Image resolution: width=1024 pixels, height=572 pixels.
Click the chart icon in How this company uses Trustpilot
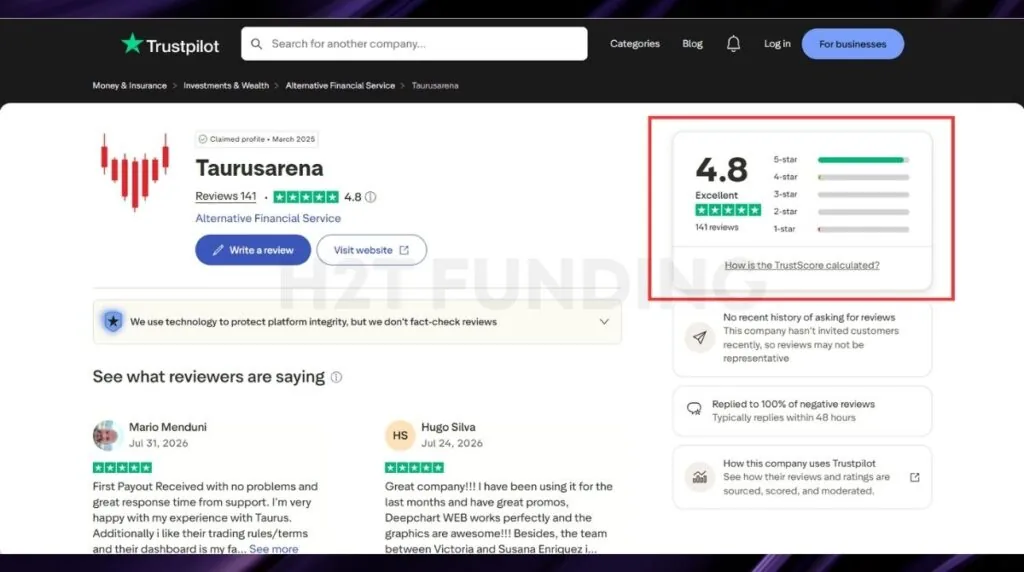pyautogui.click(x=699, y=477)
